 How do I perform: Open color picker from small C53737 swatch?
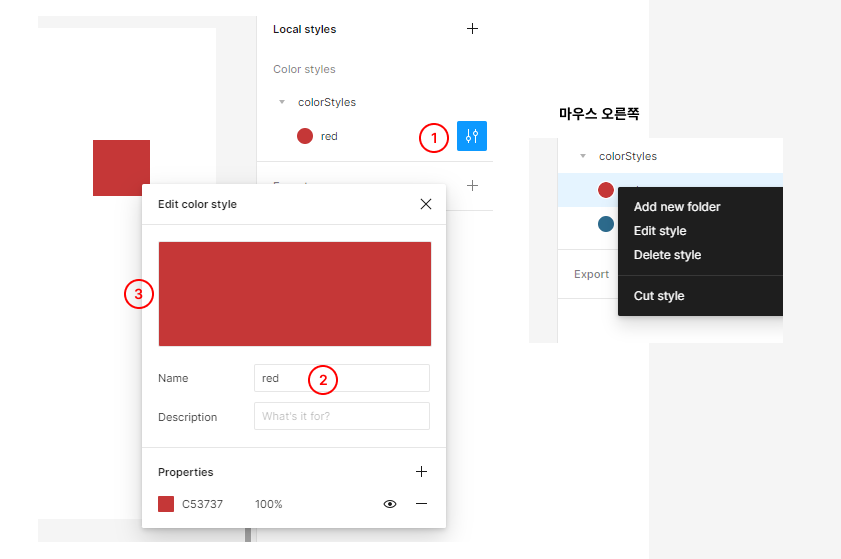[x=166, y=504]
